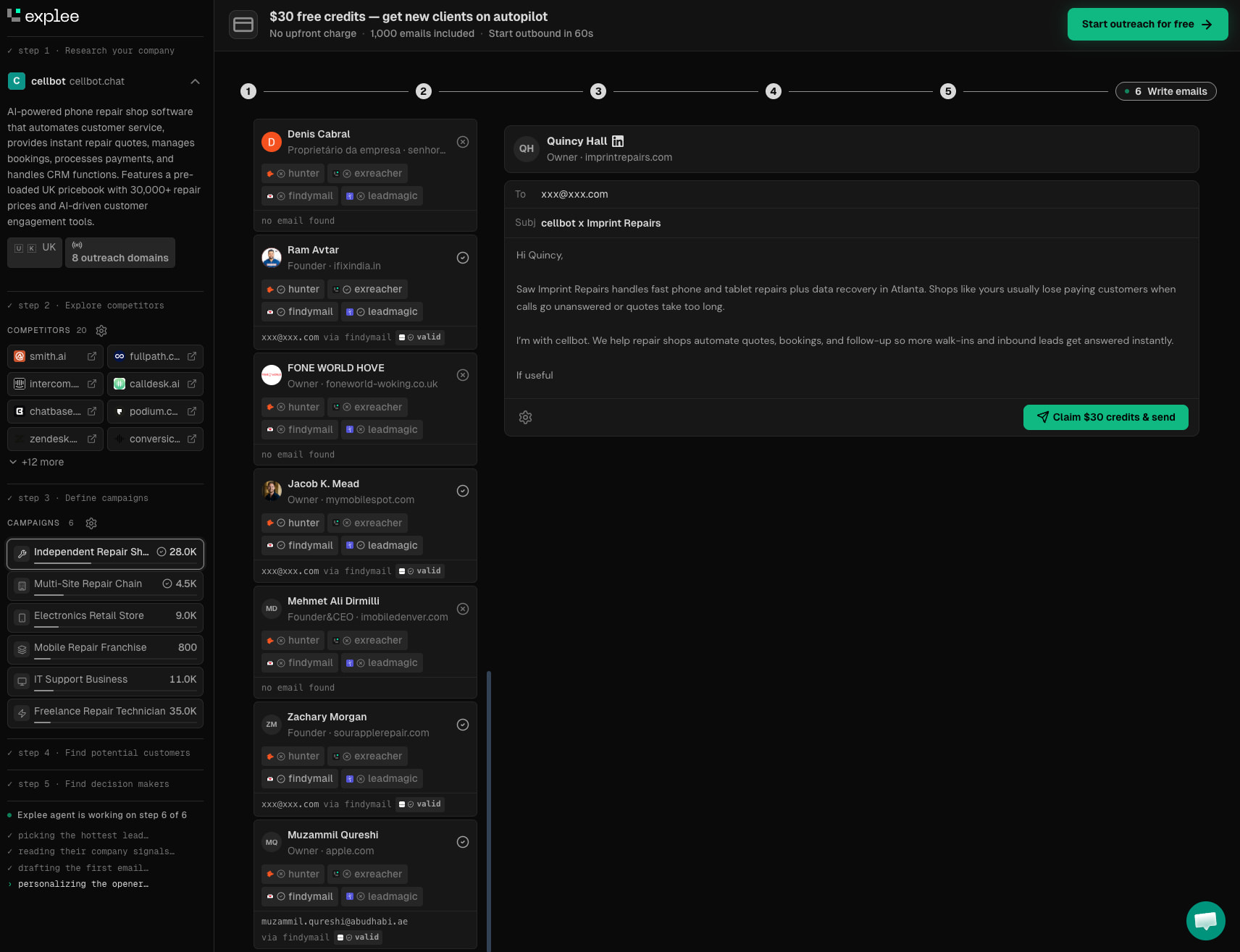Open campaigns settings gear icon
1240x952 pixels.
[91, 523]
